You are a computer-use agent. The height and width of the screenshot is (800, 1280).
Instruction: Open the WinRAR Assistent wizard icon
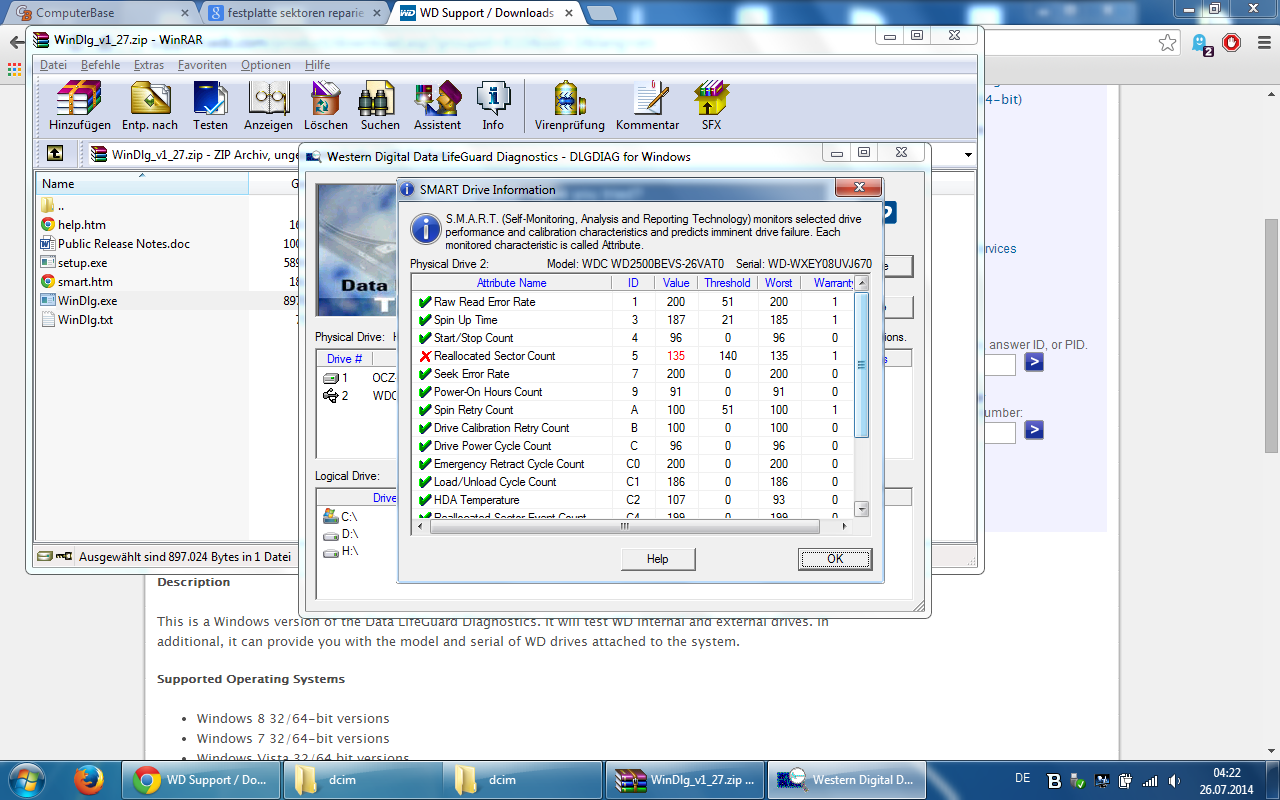point(437,106)
